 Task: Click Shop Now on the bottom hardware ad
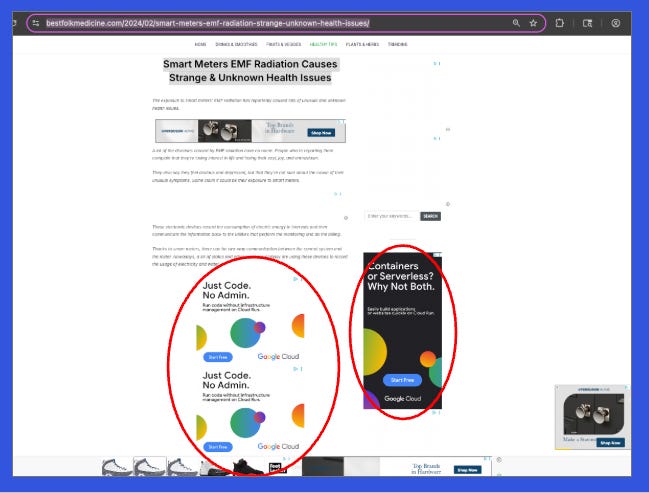(468, 470)
